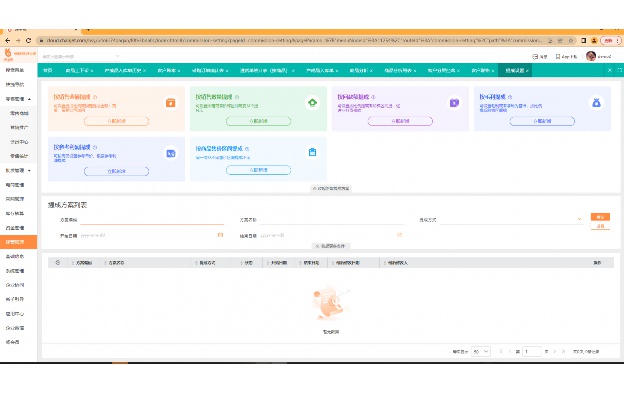Viewport: 624px width, 393px height.
Task: Bookmark this page with the star icon
Action: point(570,40)
